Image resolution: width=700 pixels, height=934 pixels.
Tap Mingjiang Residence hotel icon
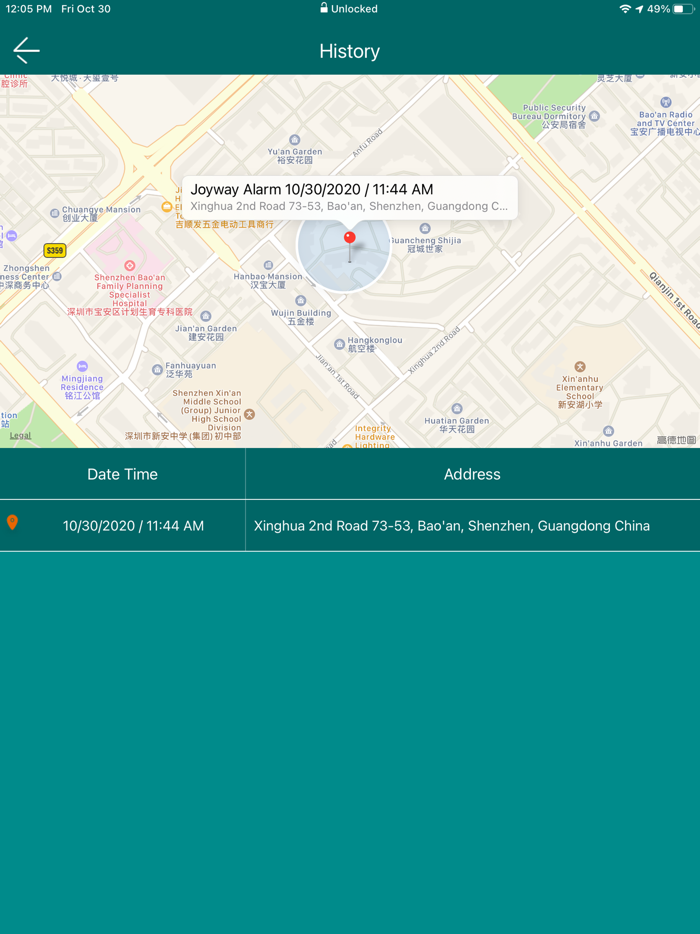coord(82,366)
